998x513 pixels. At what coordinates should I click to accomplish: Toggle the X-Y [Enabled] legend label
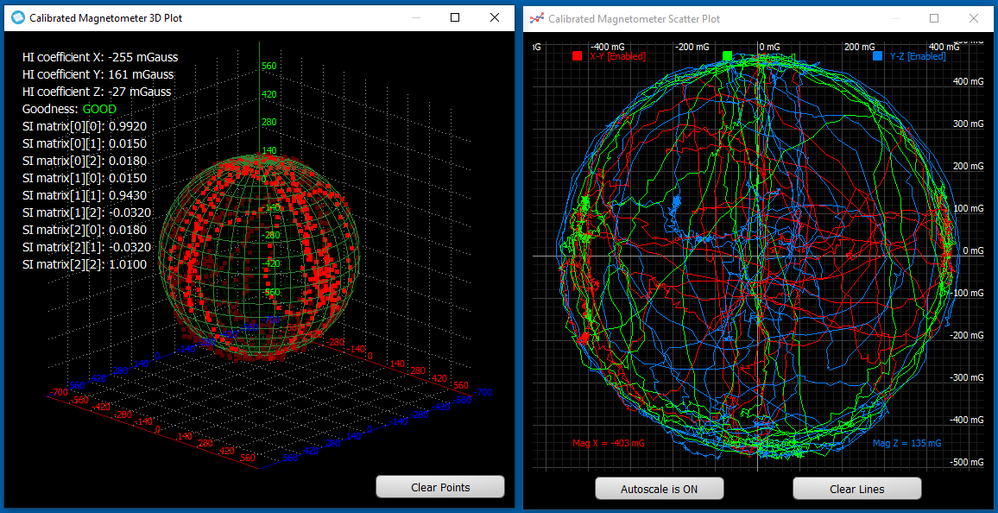pos(618,57)
